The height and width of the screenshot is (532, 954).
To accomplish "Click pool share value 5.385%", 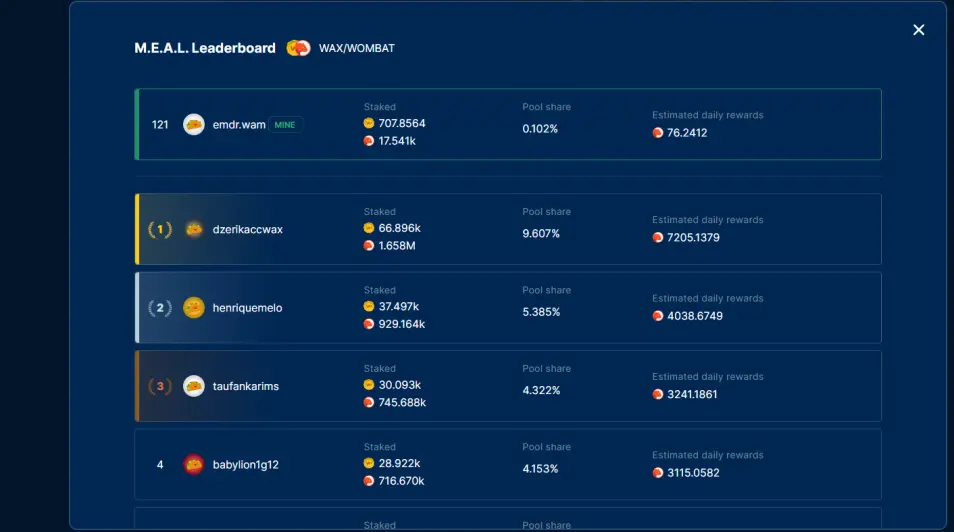I will [541, 312].
